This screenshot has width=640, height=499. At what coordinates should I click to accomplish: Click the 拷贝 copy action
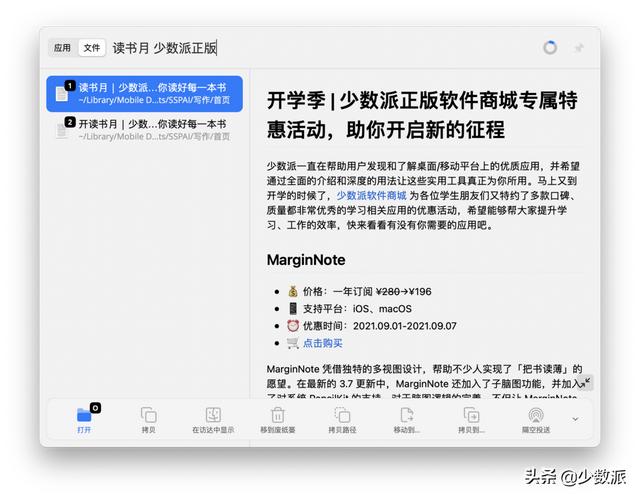click(x=149, y=419)
